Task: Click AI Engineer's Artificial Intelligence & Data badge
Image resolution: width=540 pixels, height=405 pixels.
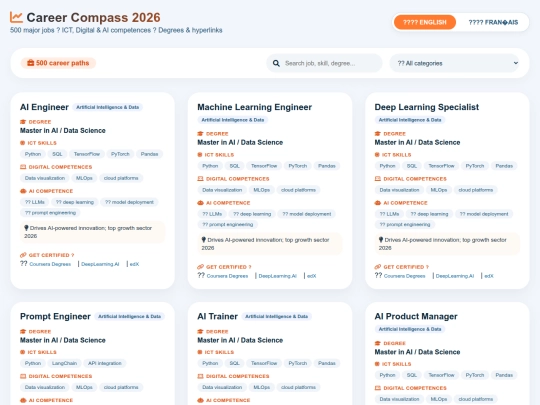Action: [107, 107]
